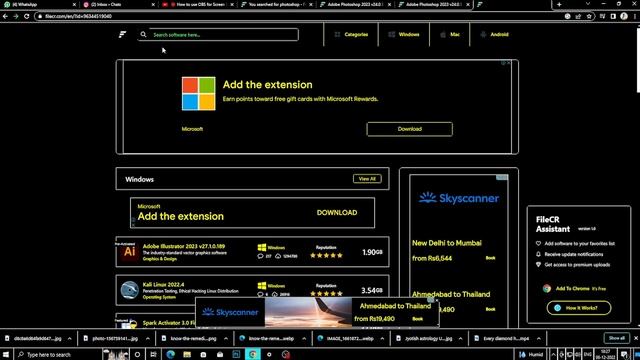Click Book in the bottom Skyscanner banner
Viewport: 640px width, 360px height.
417,319
